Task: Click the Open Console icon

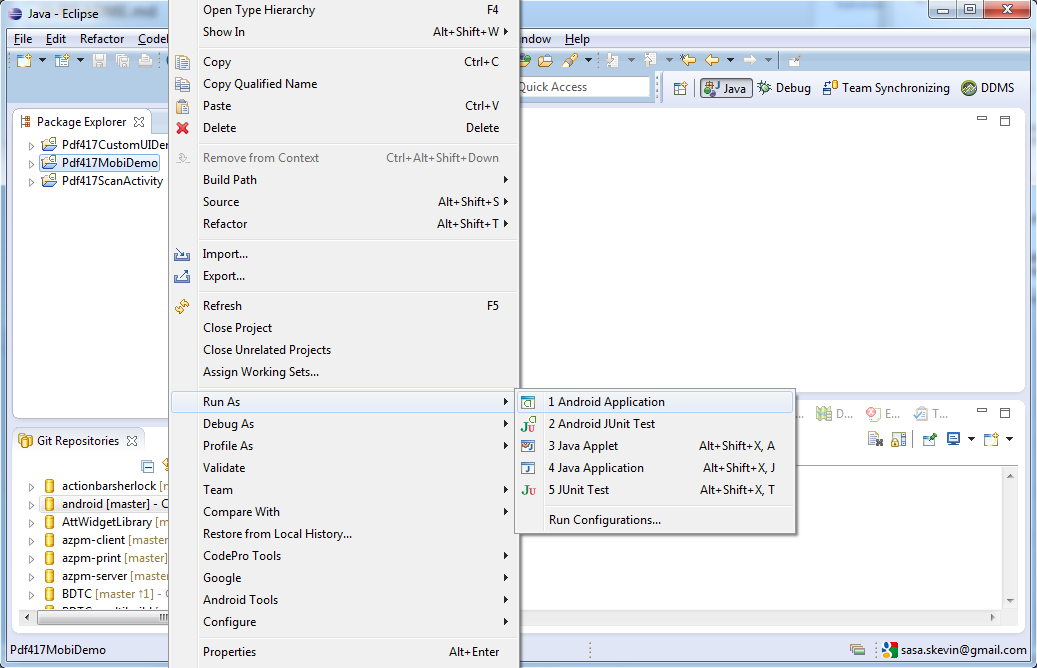Action: click(991, 439)
